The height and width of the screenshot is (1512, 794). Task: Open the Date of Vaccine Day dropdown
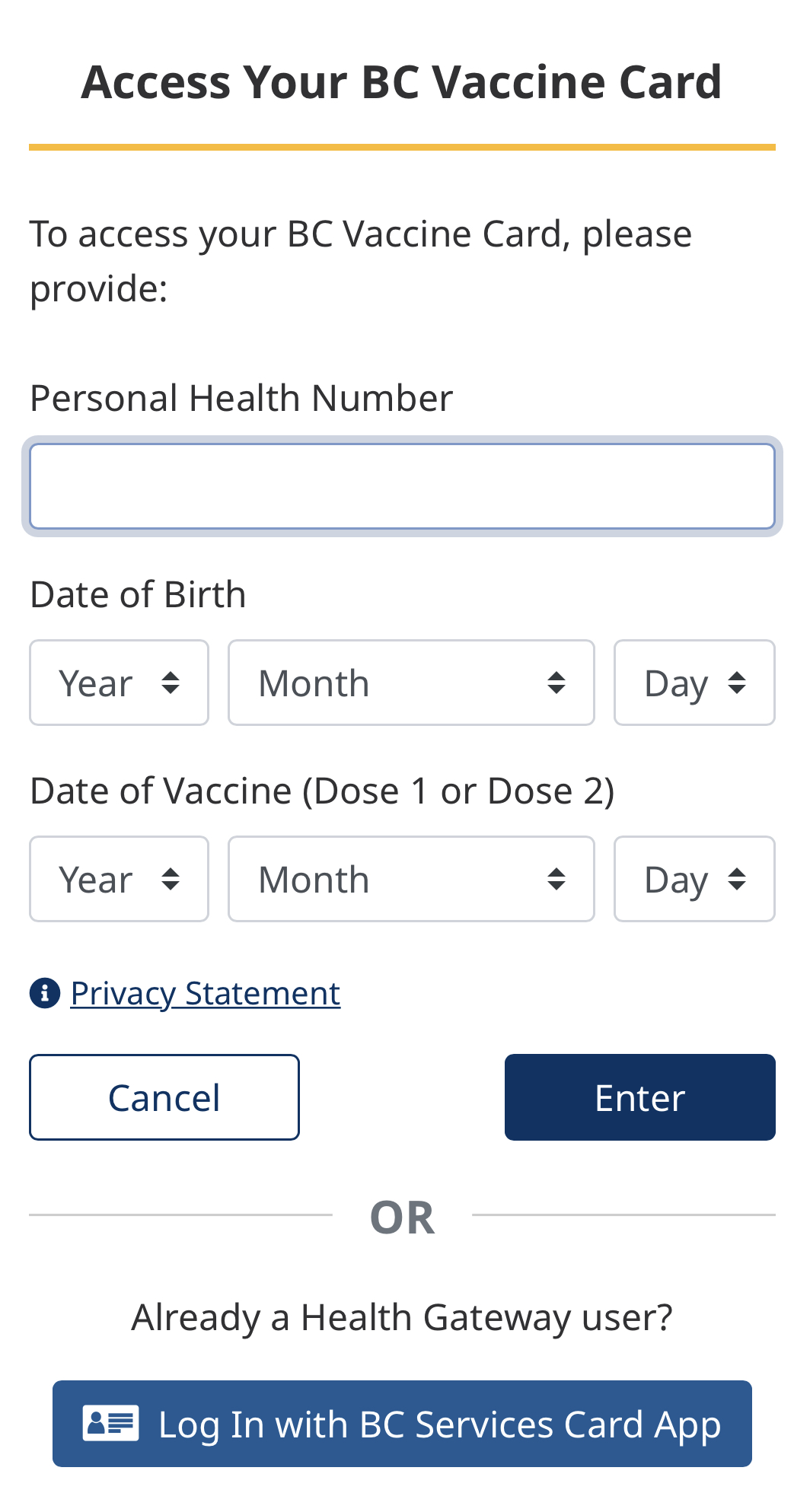694,879
